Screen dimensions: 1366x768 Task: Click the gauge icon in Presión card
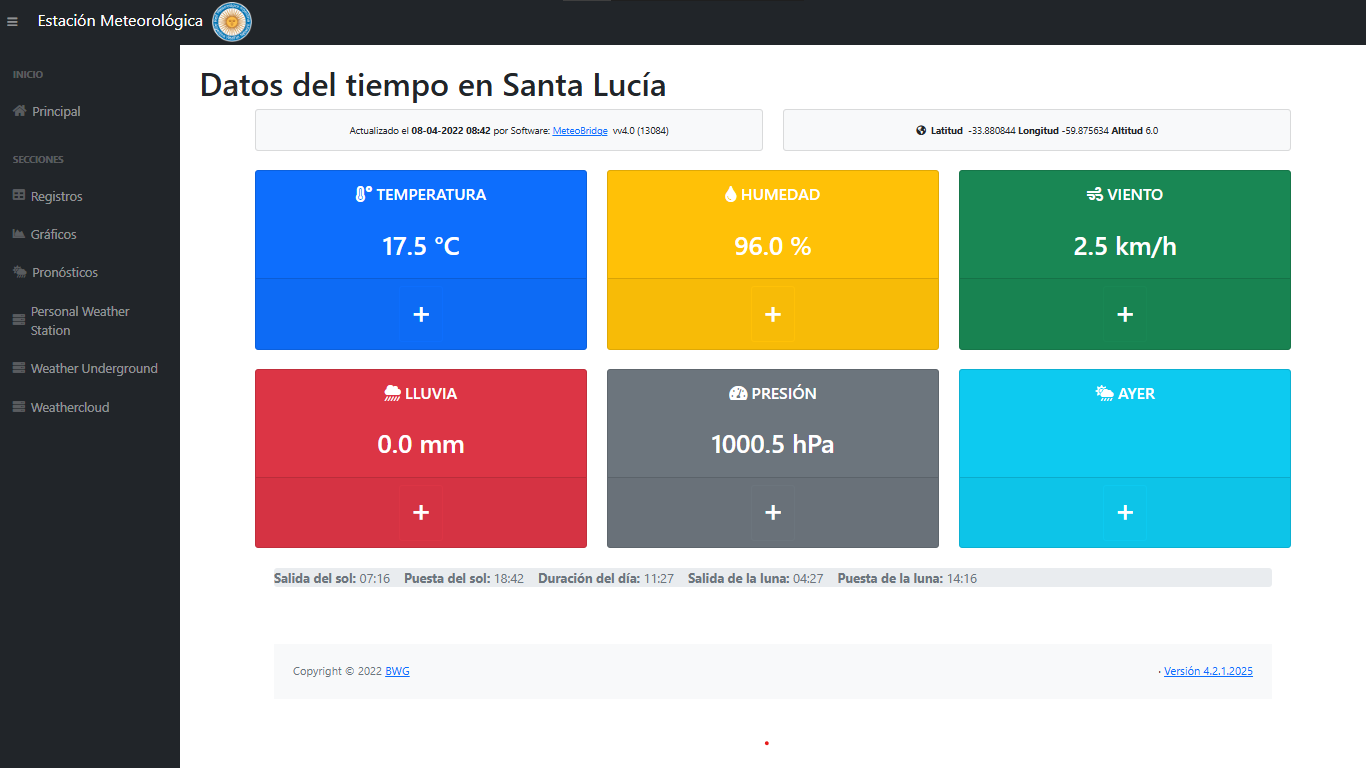(x=738, y=393)
